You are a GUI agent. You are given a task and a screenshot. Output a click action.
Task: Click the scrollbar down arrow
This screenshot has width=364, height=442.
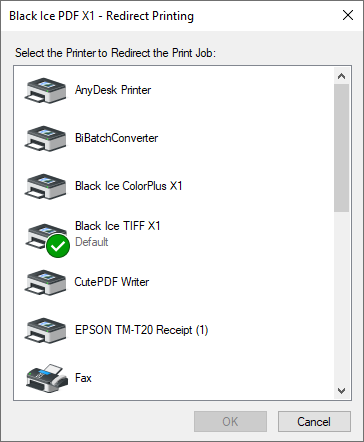(x=341, y=391)
